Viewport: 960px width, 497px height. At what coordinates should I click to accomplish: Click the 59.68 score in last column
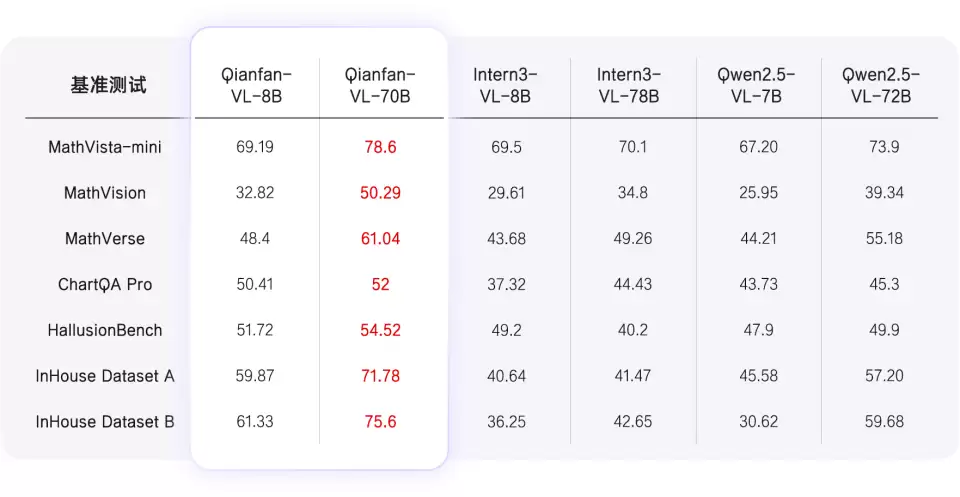tap(882, 422)
